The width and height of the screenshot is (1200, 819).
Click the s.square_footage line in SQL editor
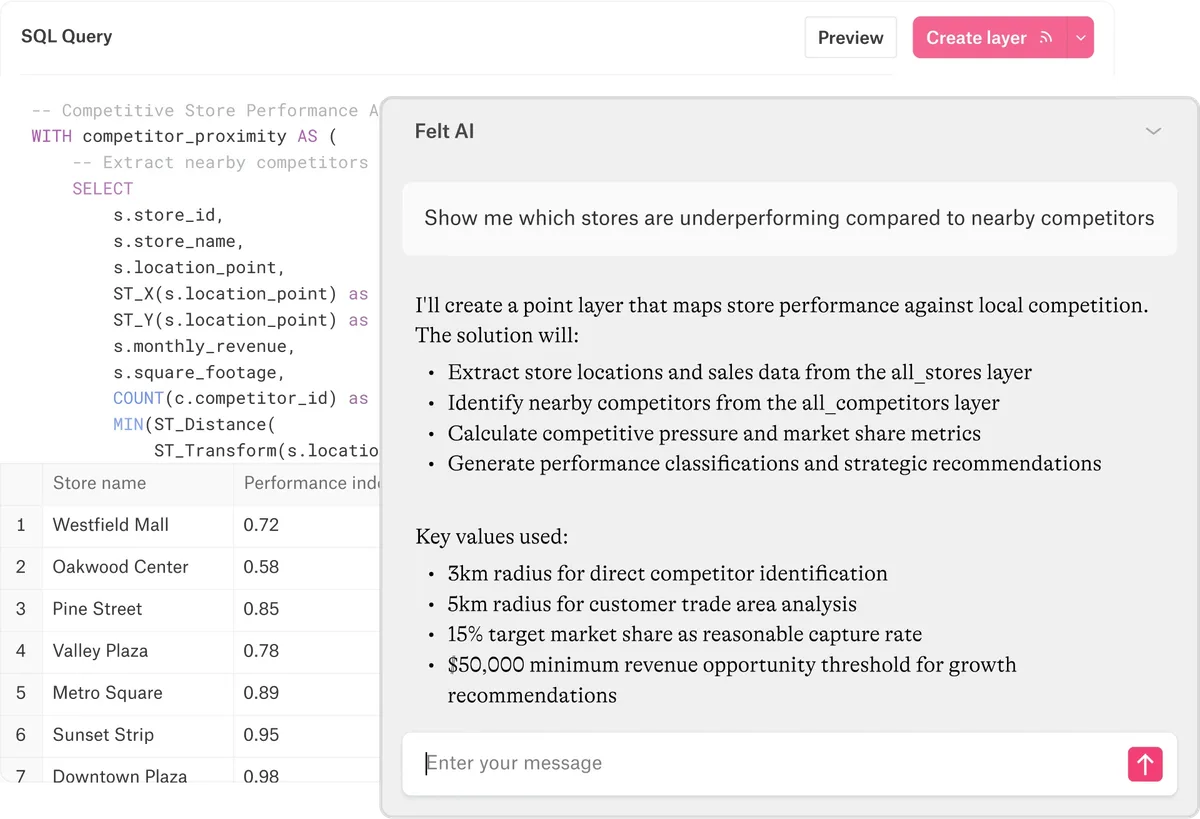[199, 372]
